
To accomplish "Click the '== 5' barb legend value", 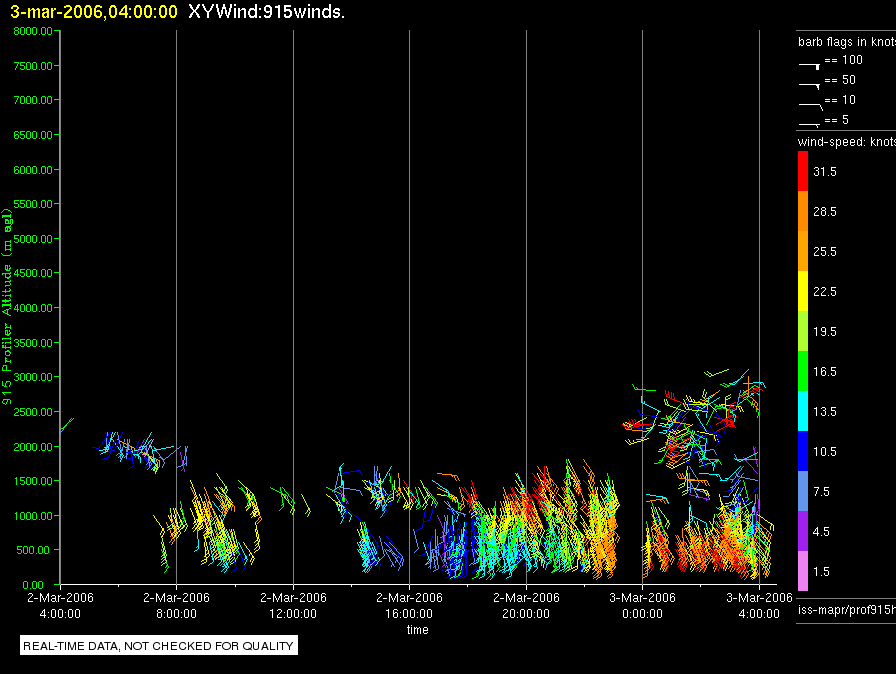I will [x=837, y=120].
